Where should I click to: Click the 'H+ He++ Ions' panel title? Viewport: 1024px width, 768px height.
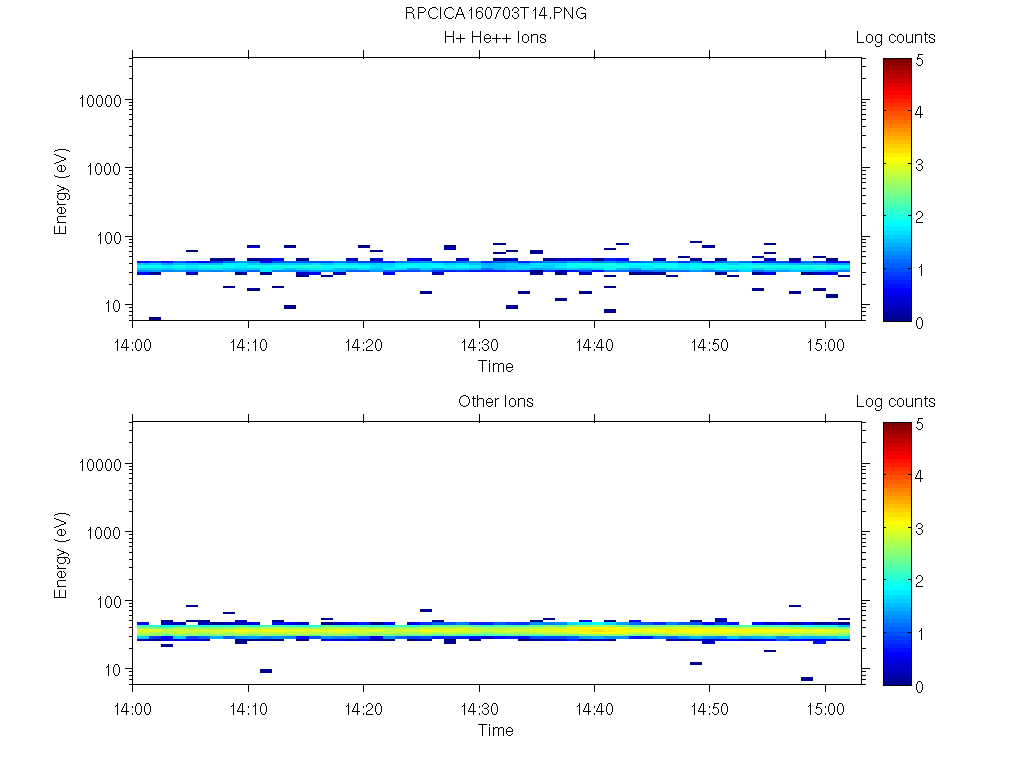click(x=495, y=38)
